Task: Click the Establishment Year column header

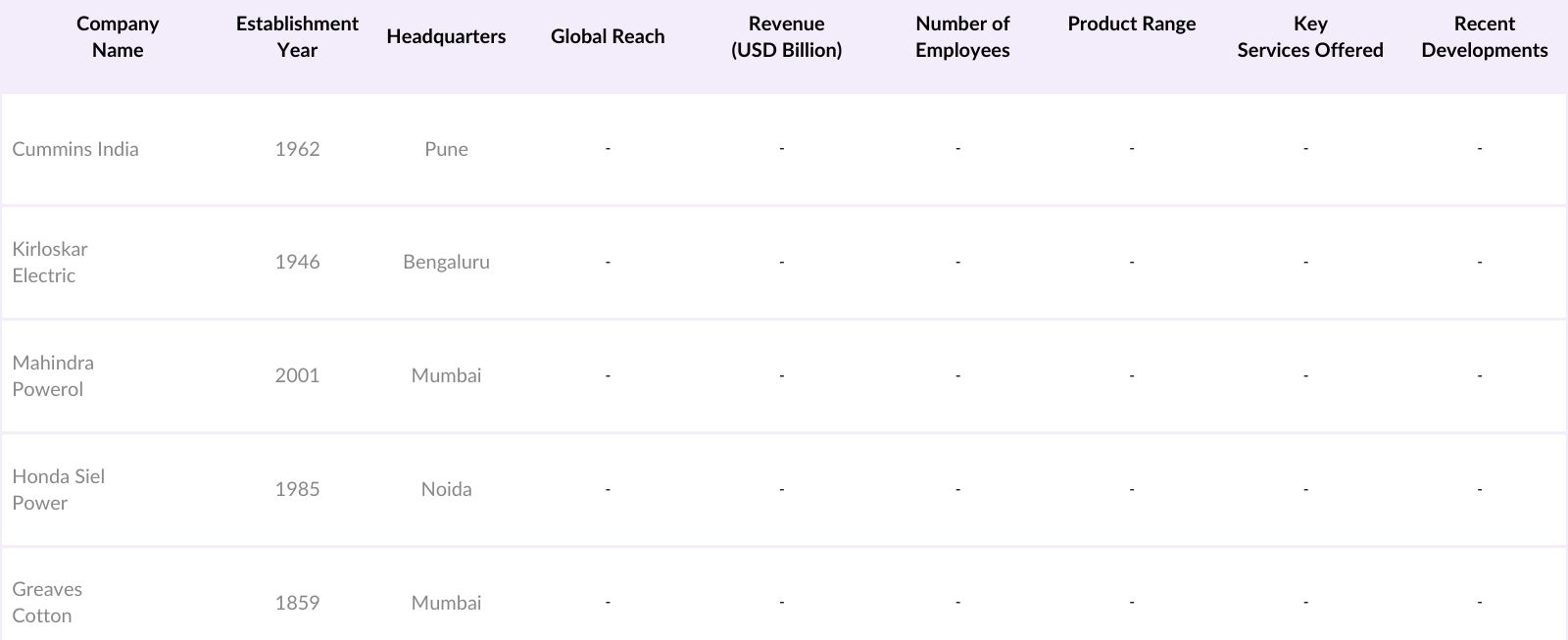Action: (297, 36)
